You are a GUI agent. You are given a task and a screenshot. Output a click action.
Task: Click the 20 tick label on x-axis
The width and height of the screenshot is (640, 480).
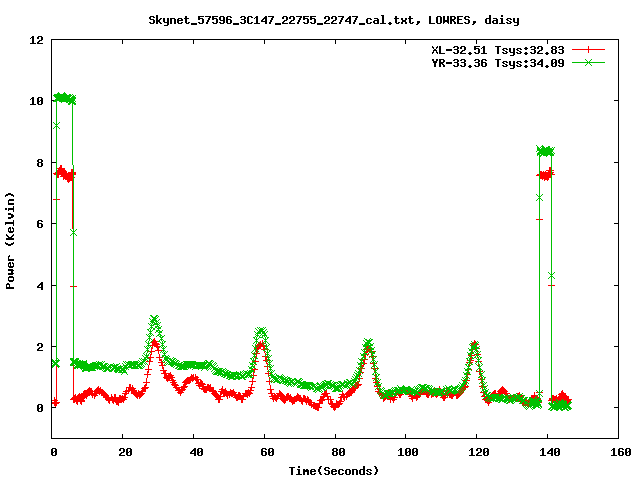(123, 452)
